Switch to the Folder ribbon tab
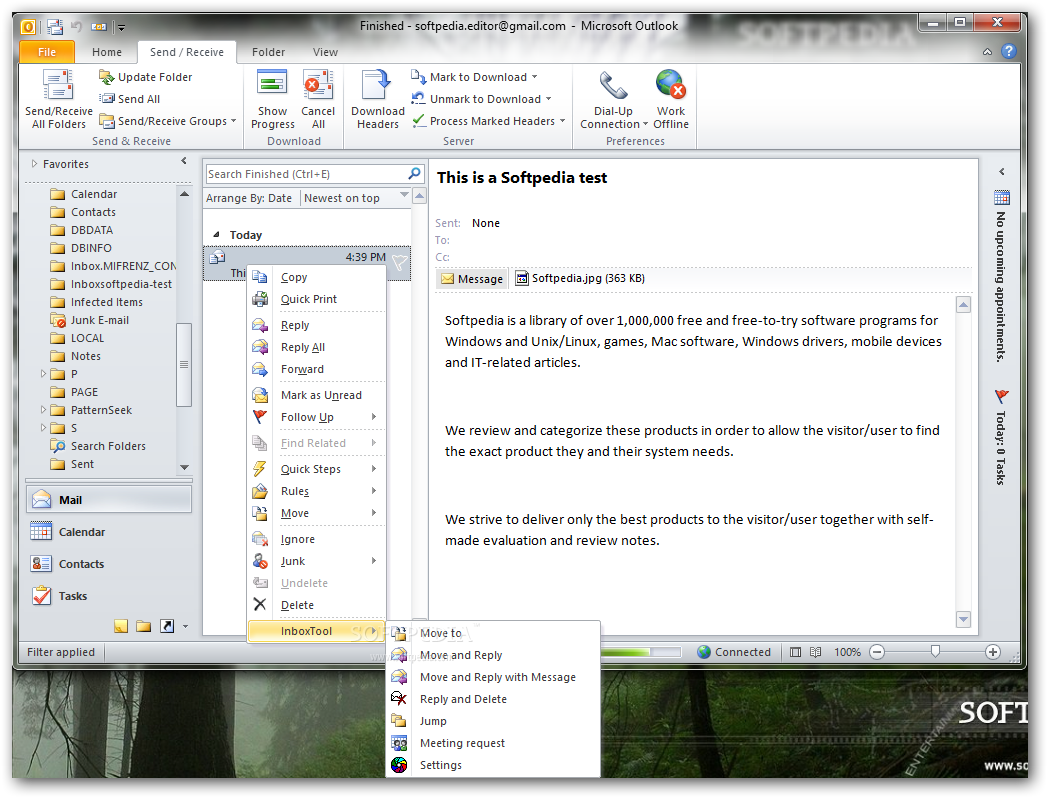 coord(268,51)
